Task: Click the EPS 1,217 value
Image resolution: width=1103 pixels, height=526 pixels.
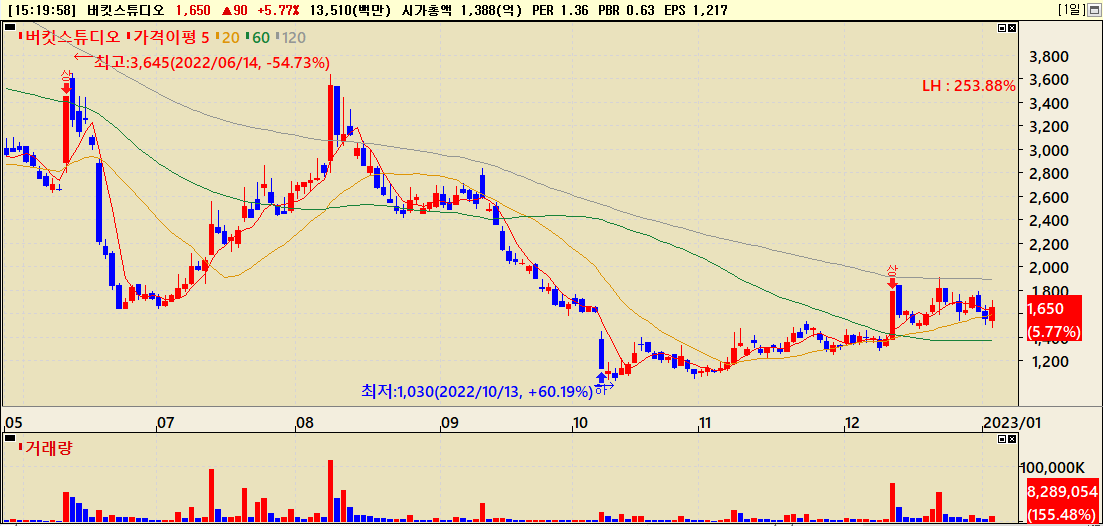Action: (x=695, y=10)
